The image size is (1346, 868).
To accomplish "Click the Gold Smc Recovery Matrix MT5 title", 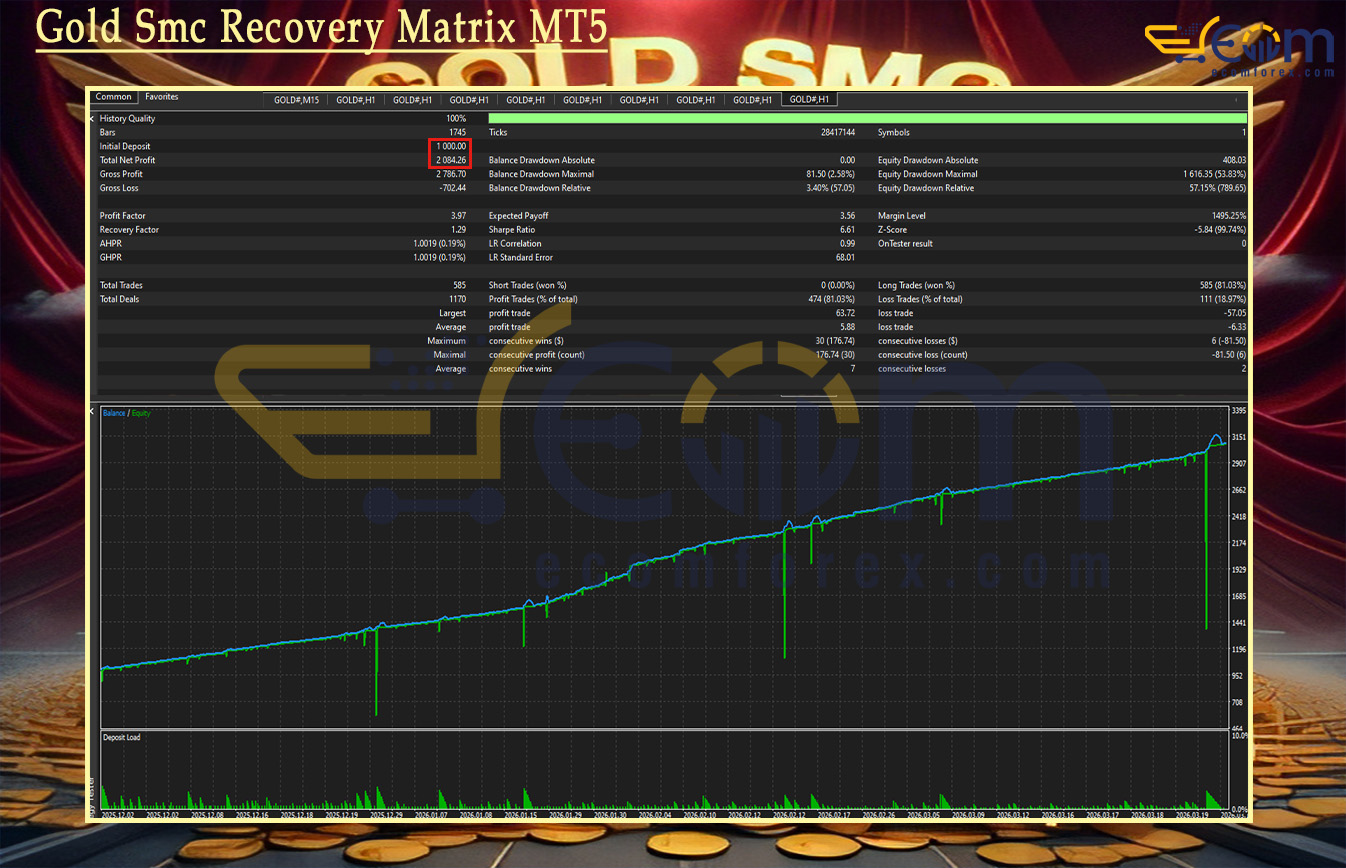I will 321,29.
